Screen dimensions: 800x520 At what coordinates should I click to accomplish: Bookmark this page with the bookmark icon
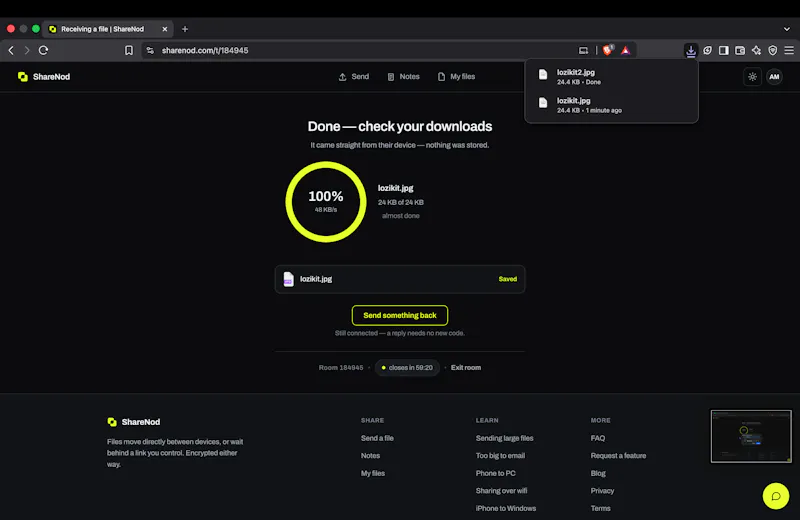pyautogui.click(x=129, y=50)
